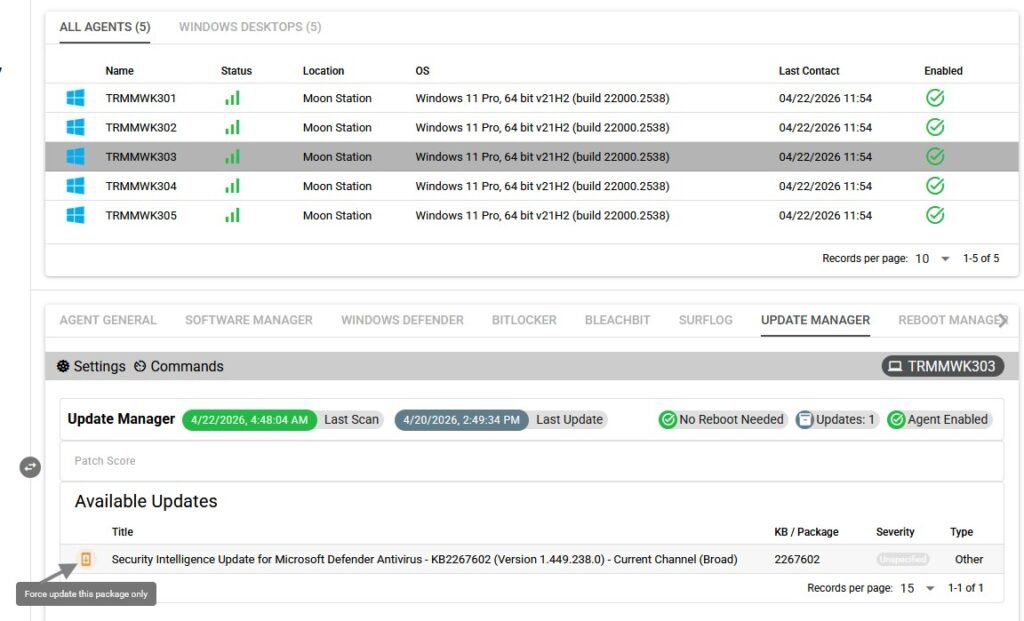Open the Commands menu
The height and width of the screenshot is (621, 1024).
tap(179, 366)
